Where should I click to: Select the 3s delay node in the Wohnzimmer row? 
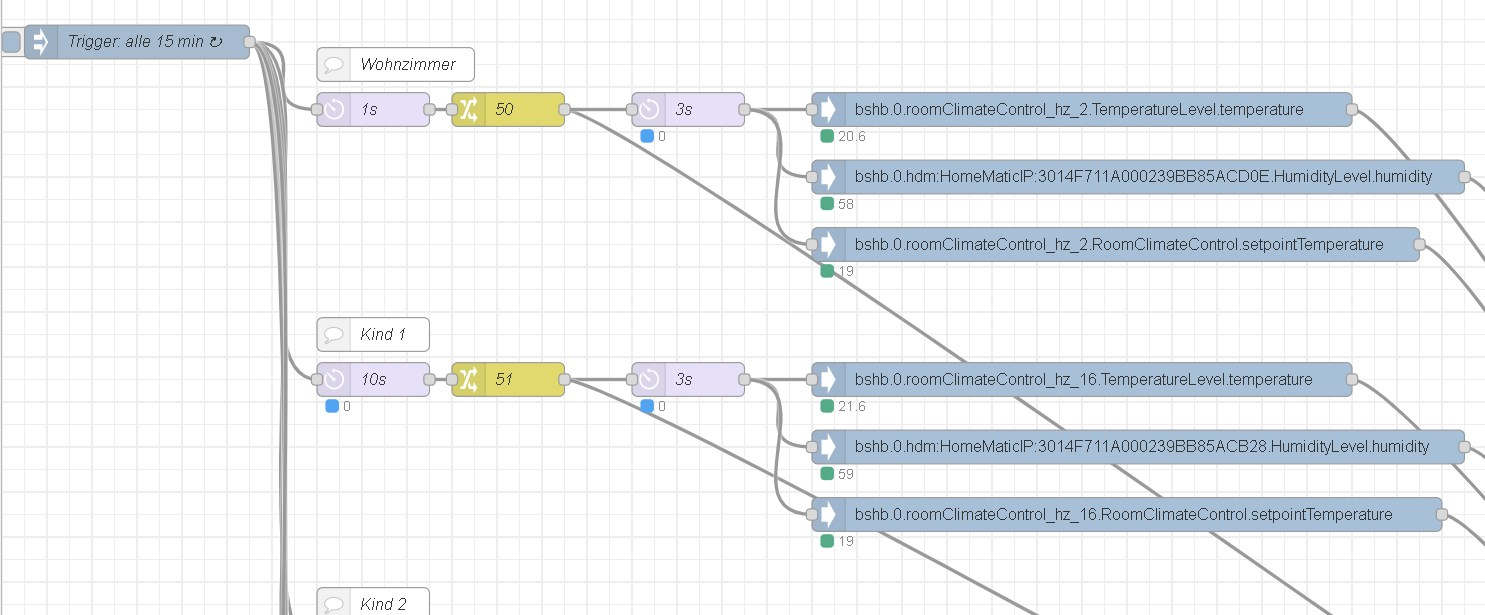(x=688, y=110)
